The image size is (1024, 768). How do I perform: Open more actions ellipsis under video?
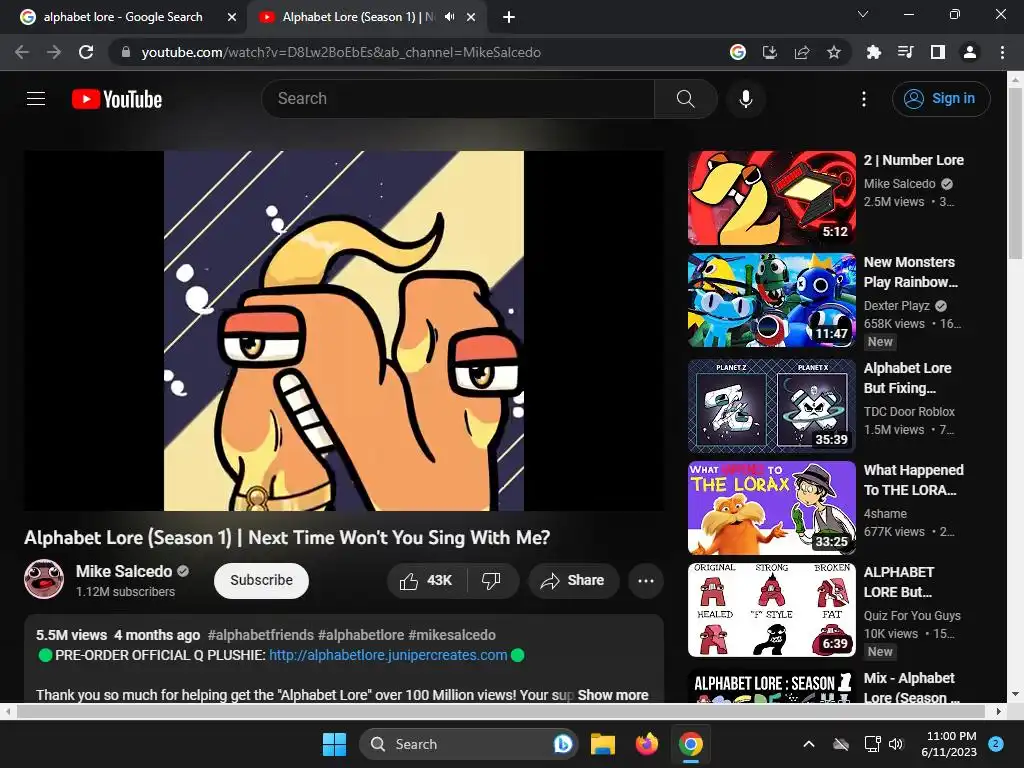pyautogui.click(x=645, y=581)
